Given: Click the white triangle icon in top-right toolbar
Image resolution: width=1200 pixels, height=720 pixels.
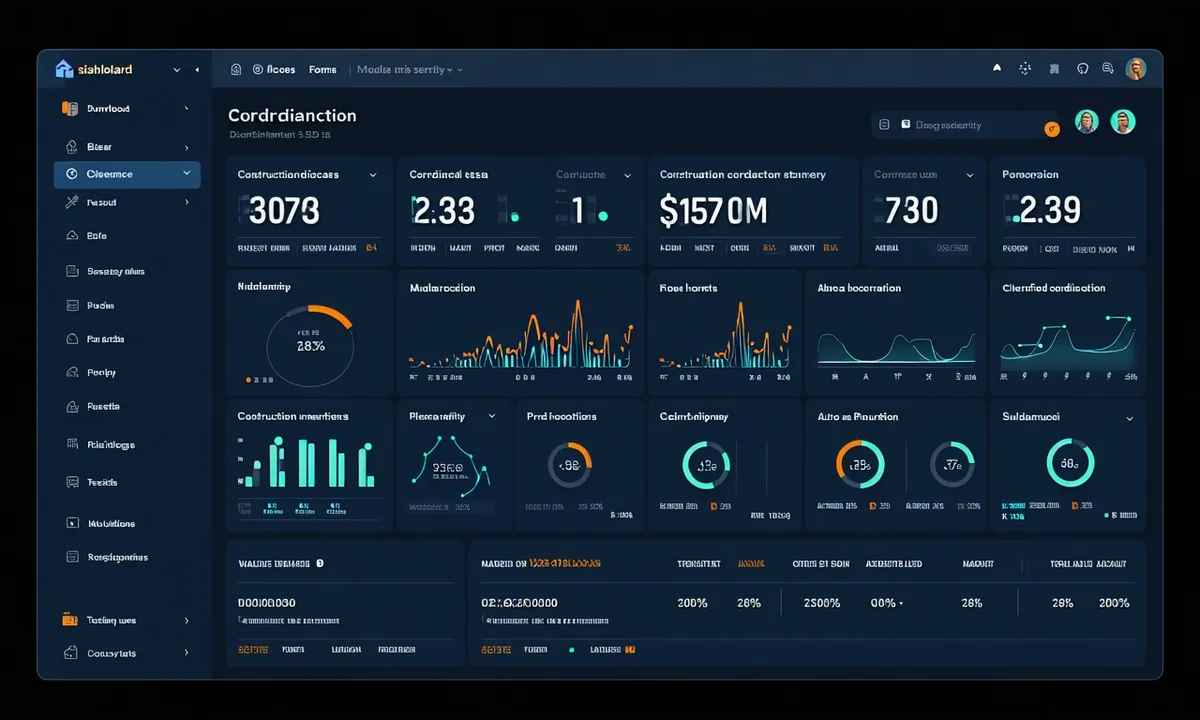Looking at the screenshot, I should click(997, 68).
